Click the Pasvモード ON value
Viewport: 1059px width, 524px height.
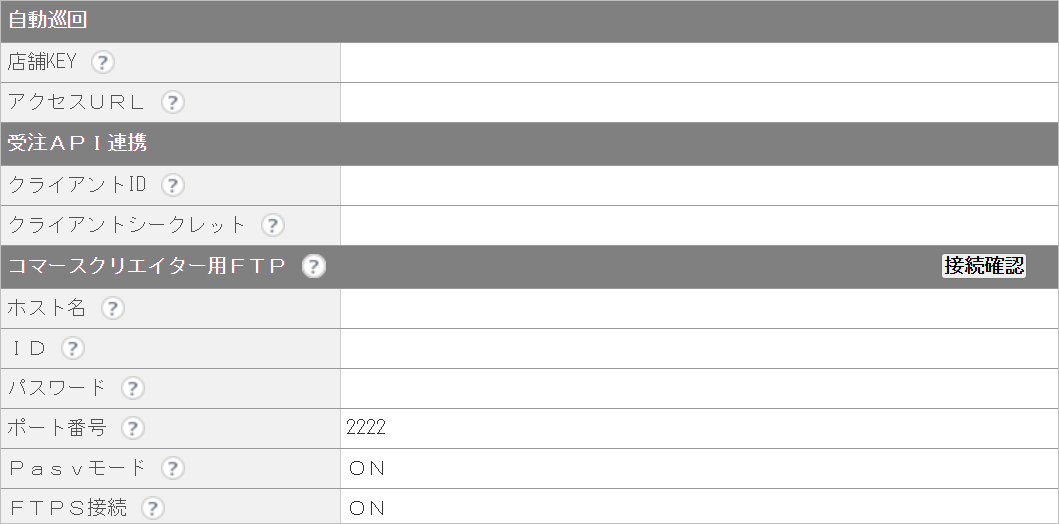(x=367, y=468)
